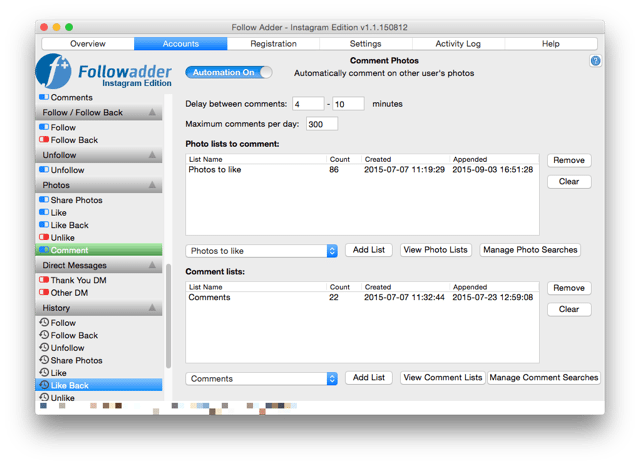Toggle the red Follow Back switch
Screen dimensions: 640x465
(44, 140)
